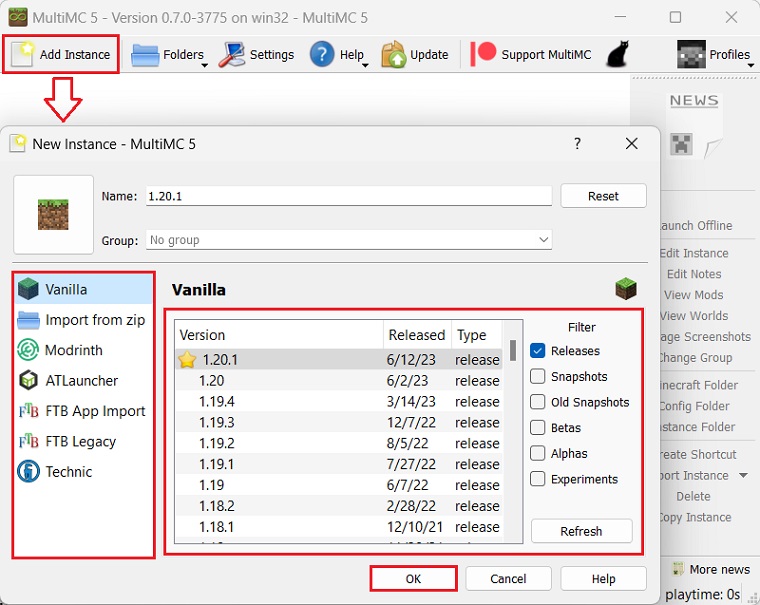
Task: Click the star icon beside version 1.20.1
Action: pos(187,360)
